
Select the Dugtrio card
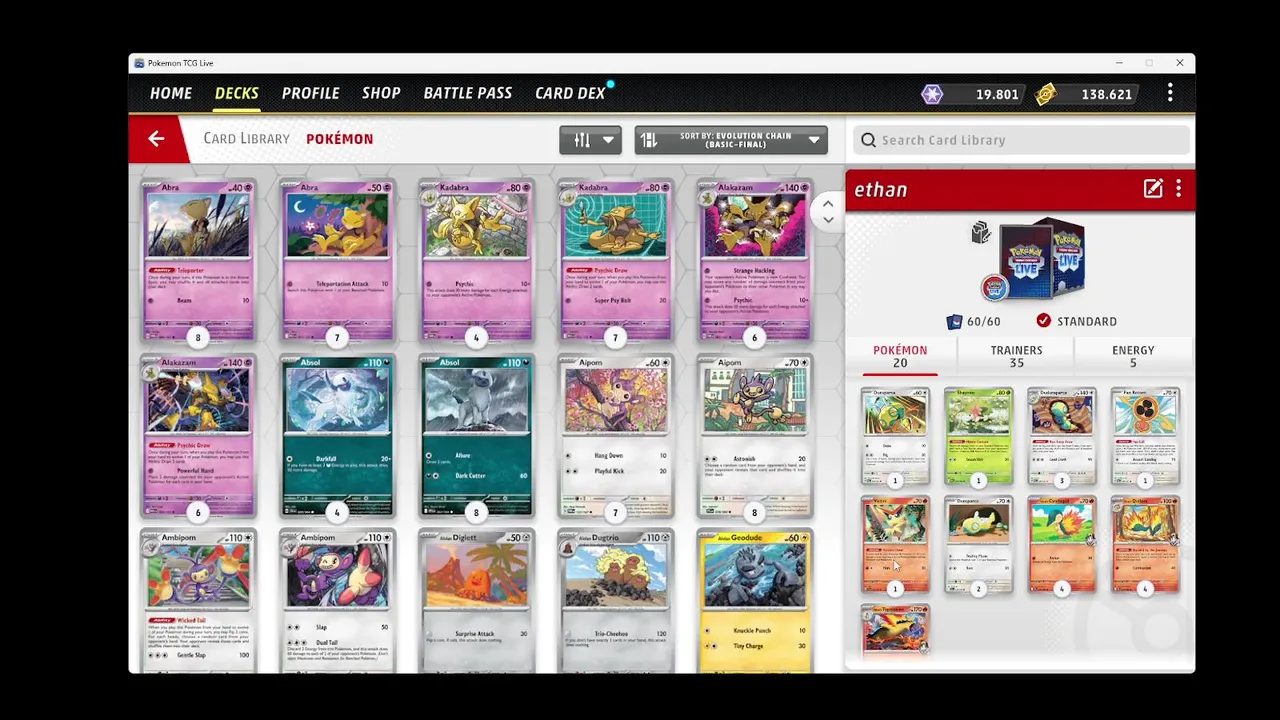click(615, 600)
